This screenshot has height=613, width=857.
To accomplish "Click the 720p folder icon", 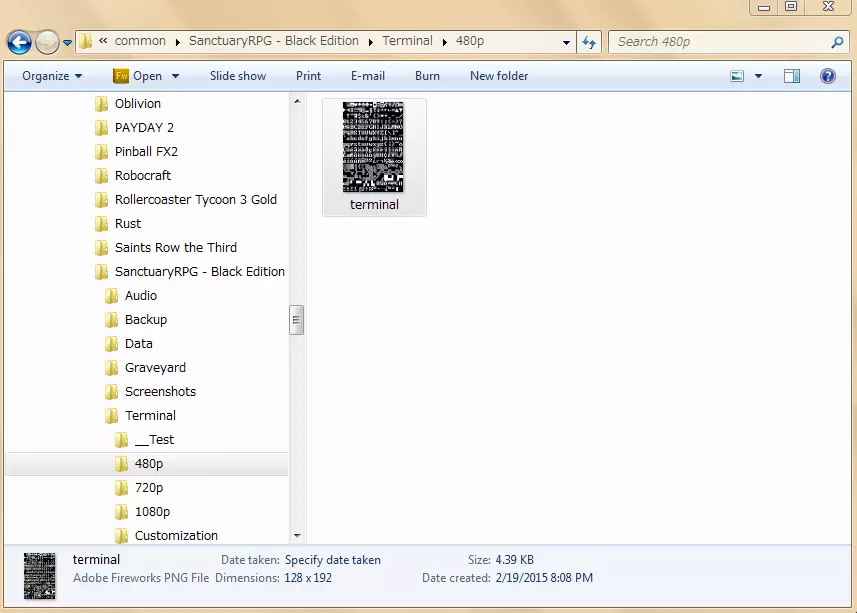I will [x=122, y=488].
